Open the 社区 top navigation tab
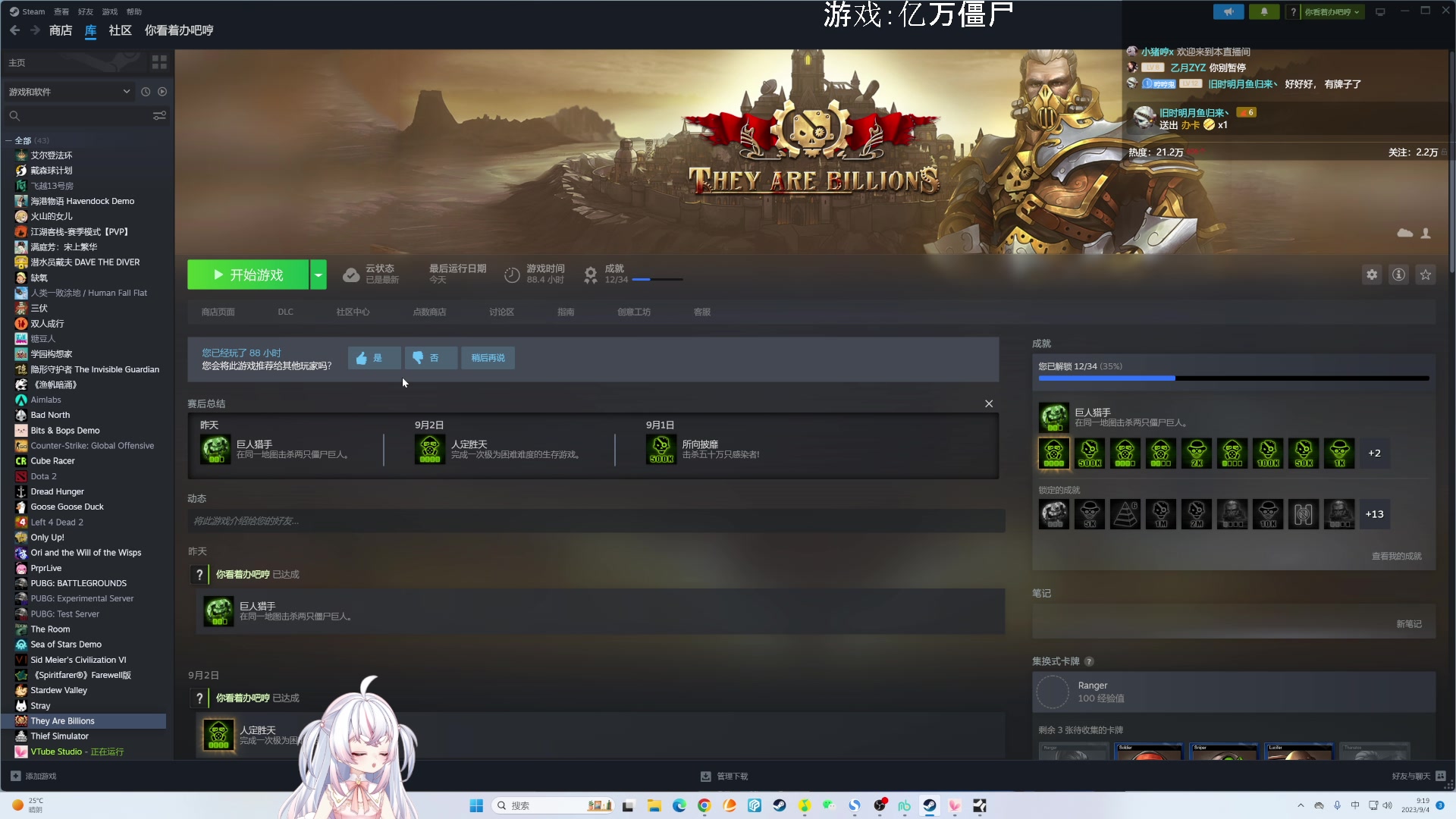The height and width of the screenshot is (819, 1456). tap(120, 30)
